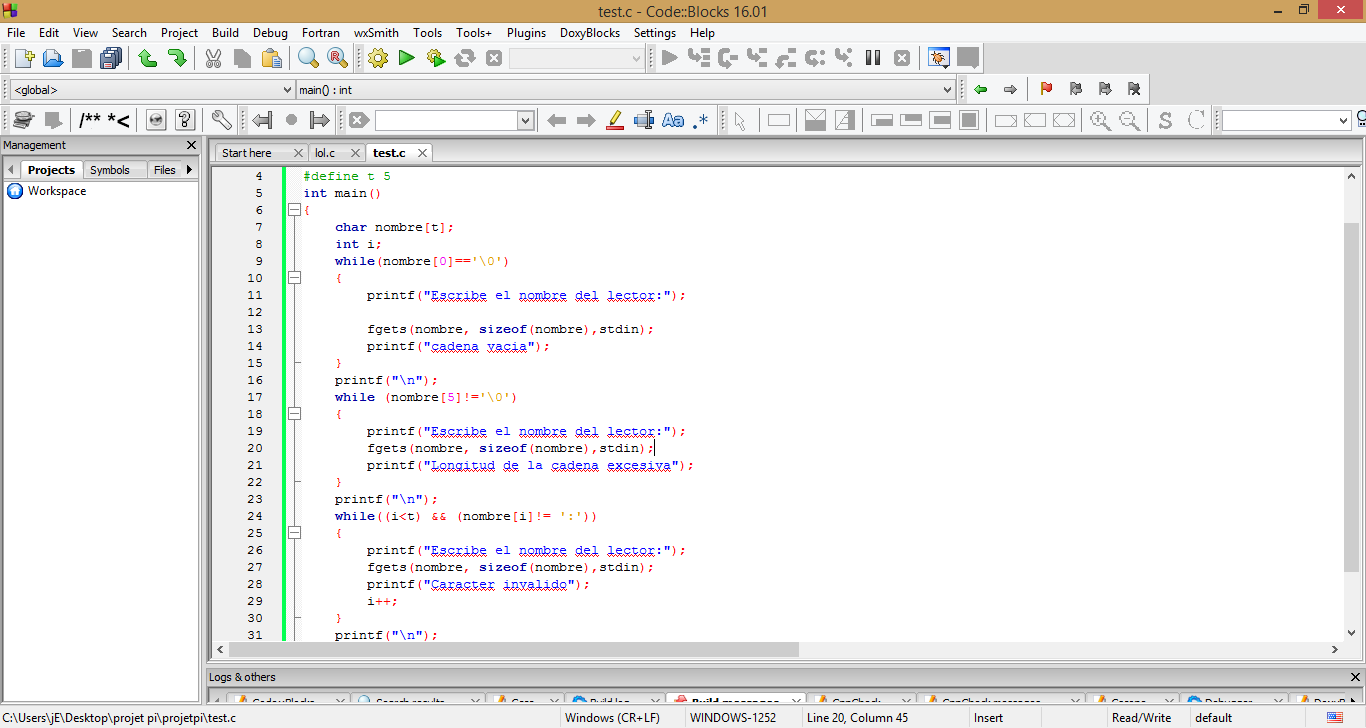Open the Plugins menu
The height and width of the screenshot is (728, 1366).
tap(526, 32)
